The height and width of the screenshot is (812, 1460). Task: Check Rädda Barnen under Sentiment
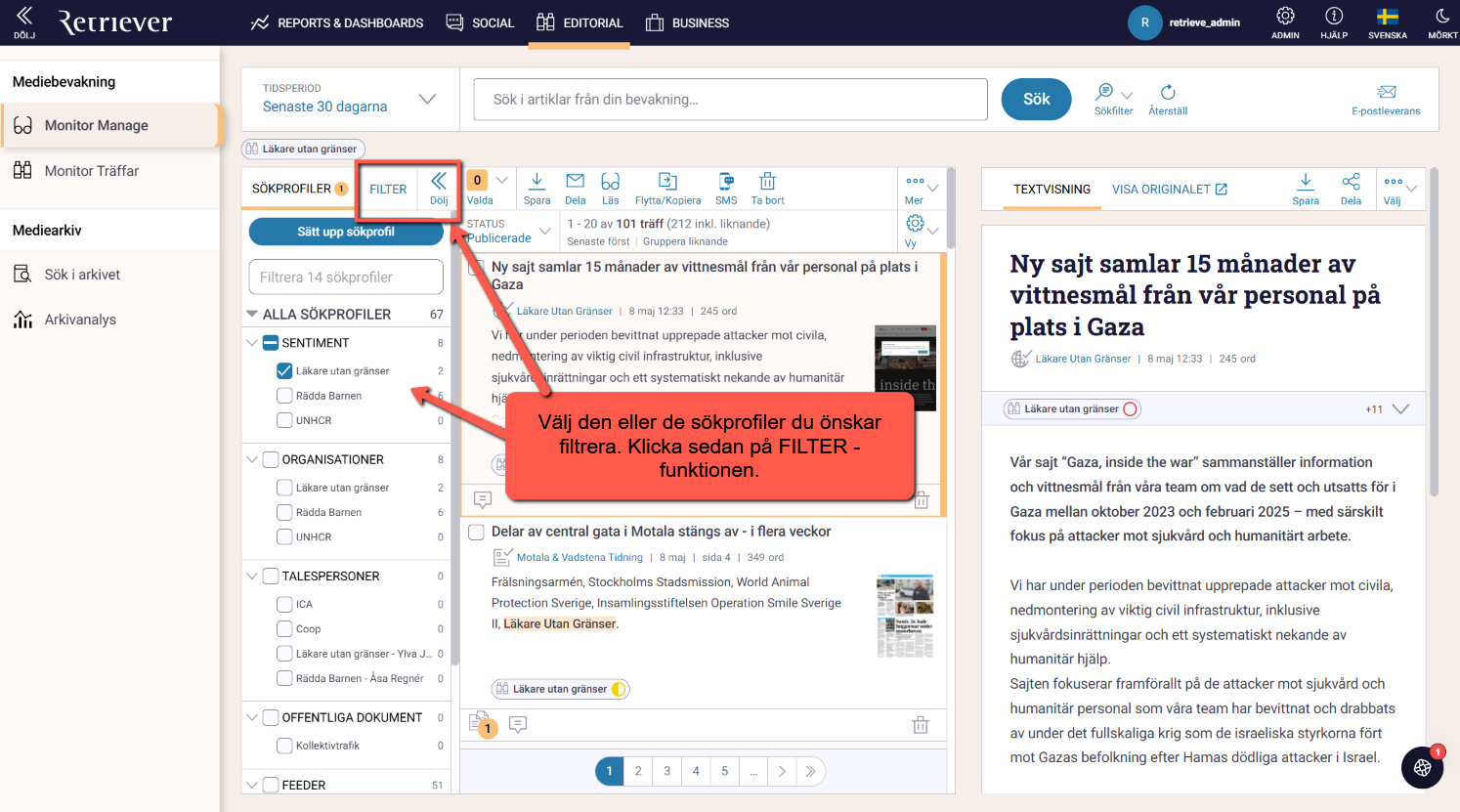(284, 396)
